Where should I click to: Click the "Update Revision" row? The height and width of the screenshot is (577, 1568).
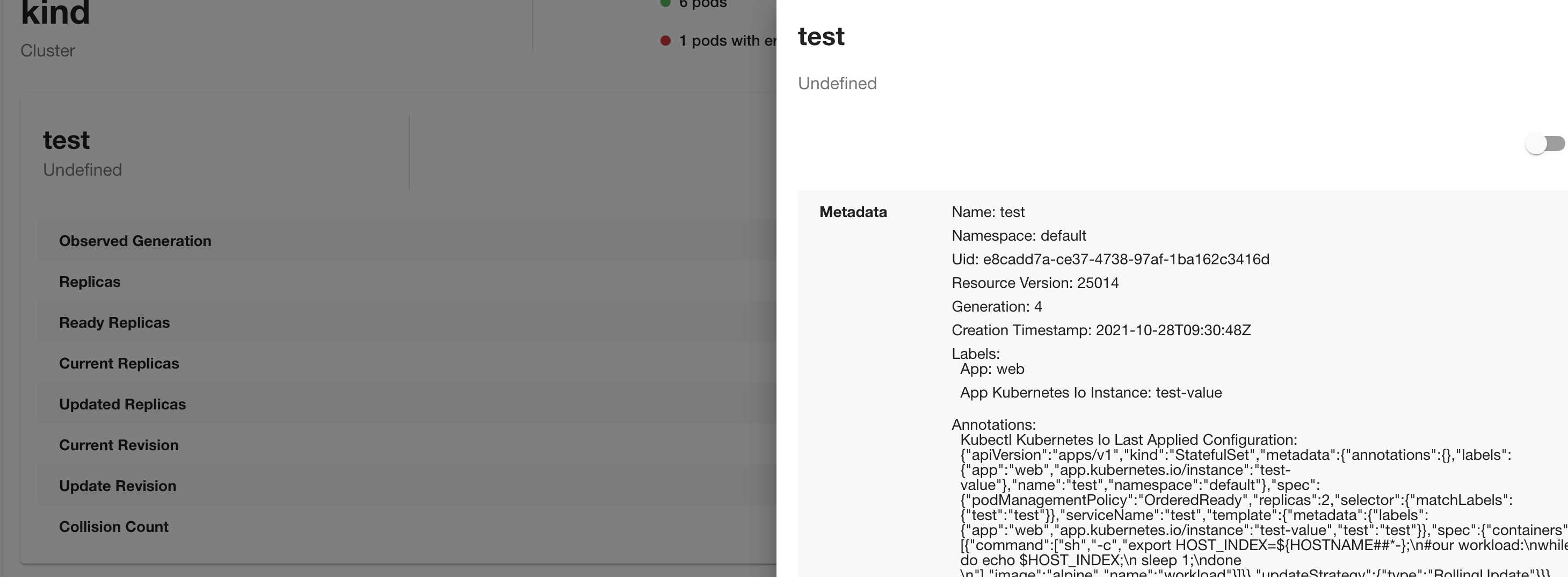(x=118, y=486)
